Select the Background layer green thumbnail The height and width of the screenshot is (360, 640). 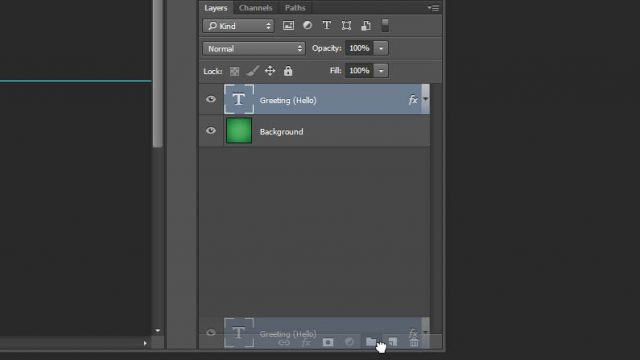[239, 131]
